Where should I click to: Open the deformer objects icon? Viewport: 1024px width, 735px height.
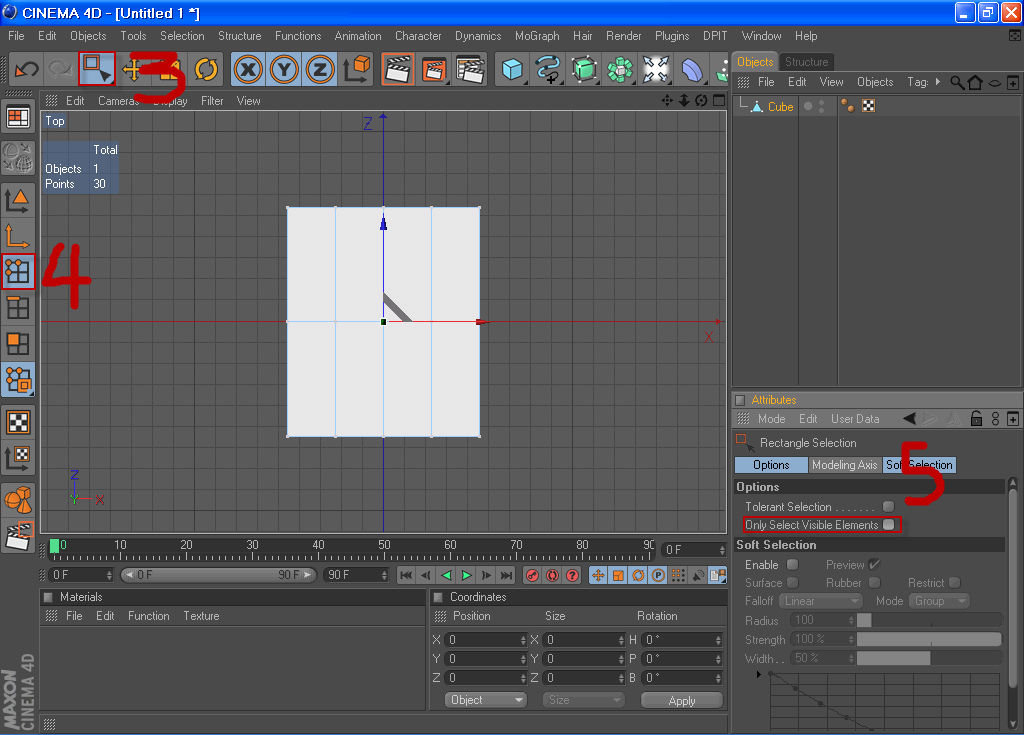click(x=692, y=69)
